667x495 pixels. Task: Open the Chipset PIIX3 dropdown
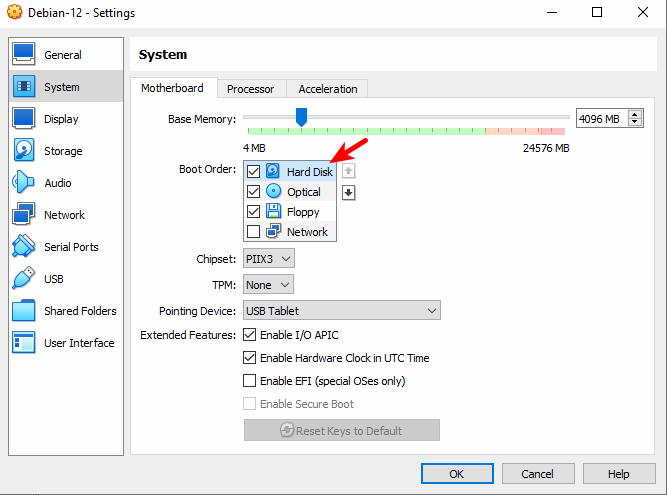(268, 259)
